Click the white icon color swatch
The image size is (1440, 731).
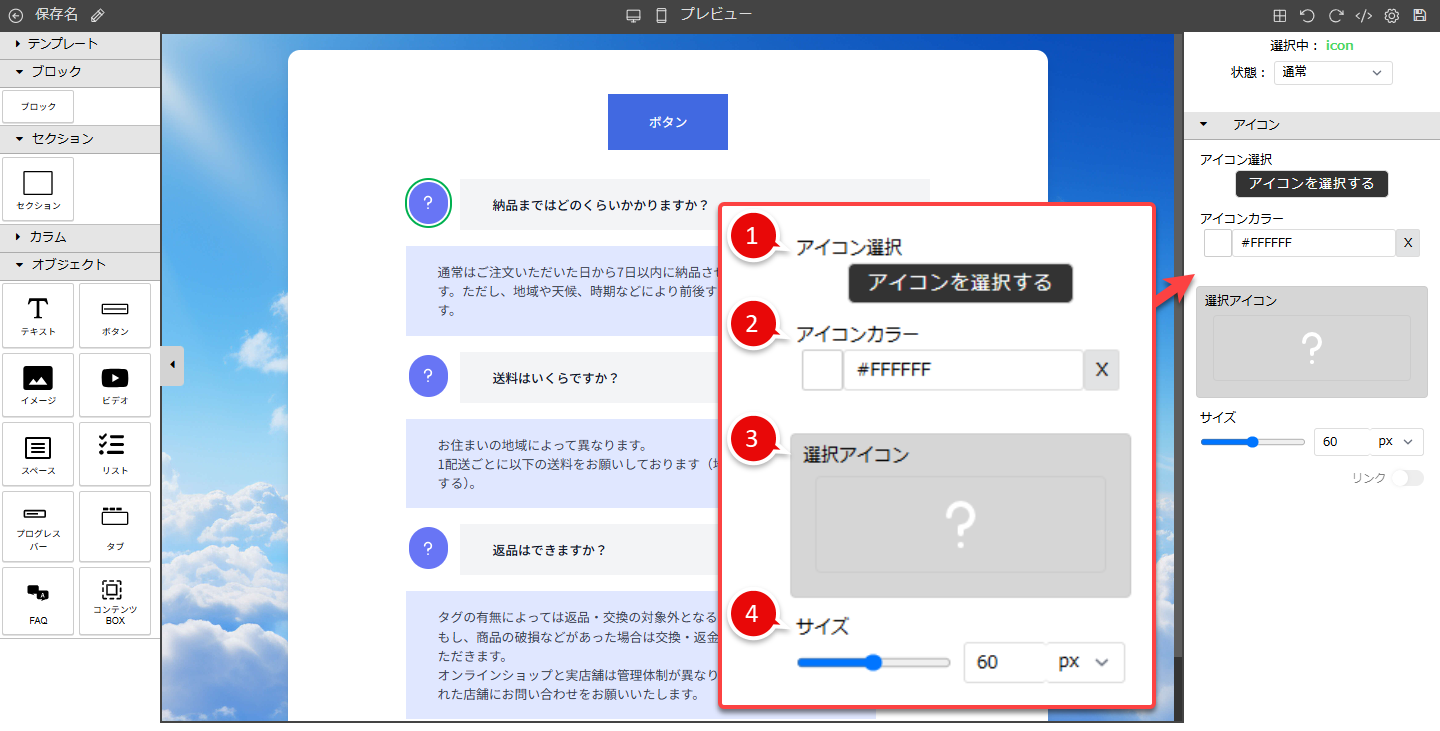click(x=1217, y=243)
